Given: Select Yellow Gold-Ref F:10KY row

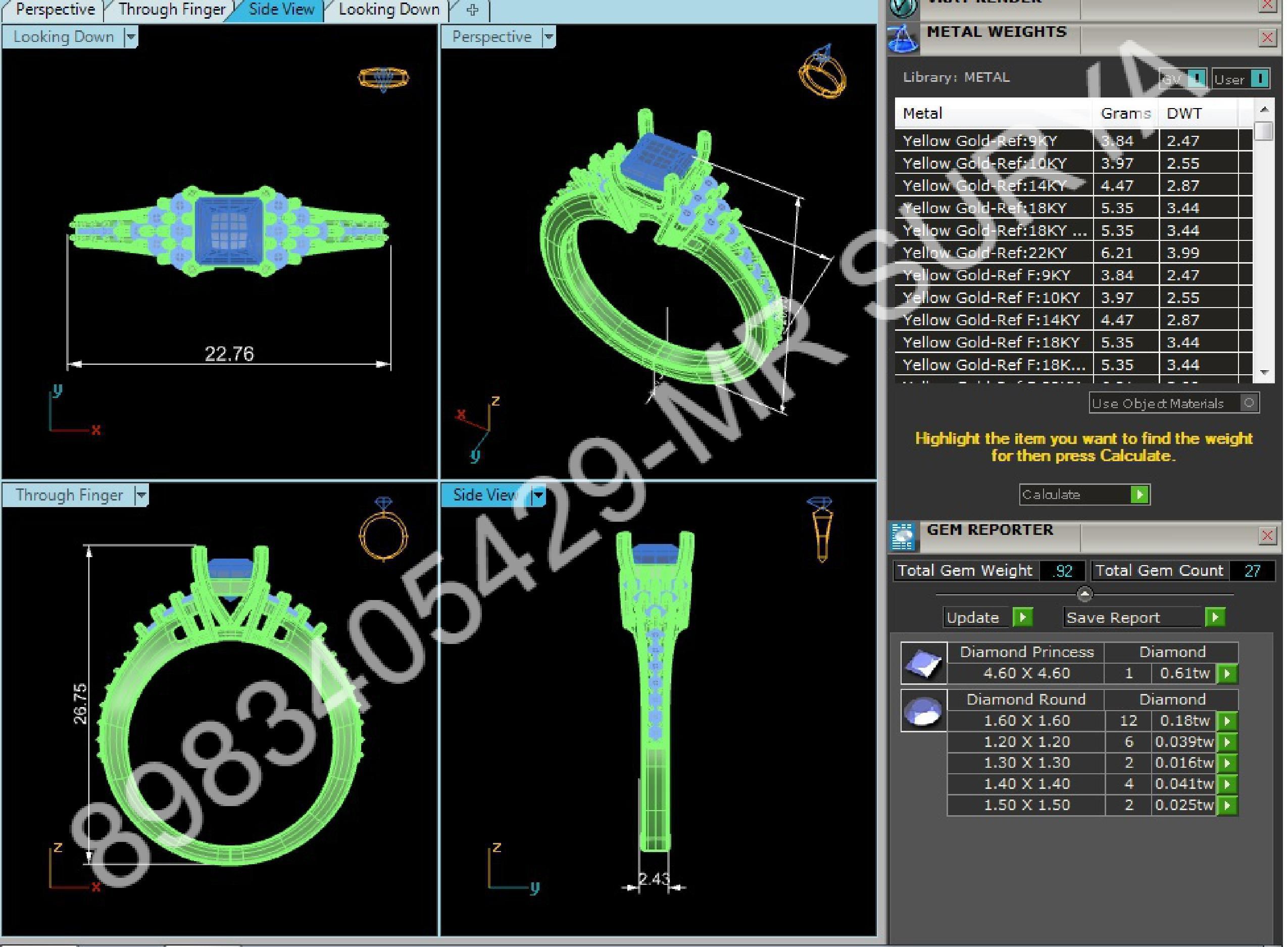Looking at the screenshot, I should (x=1073, y=297).
